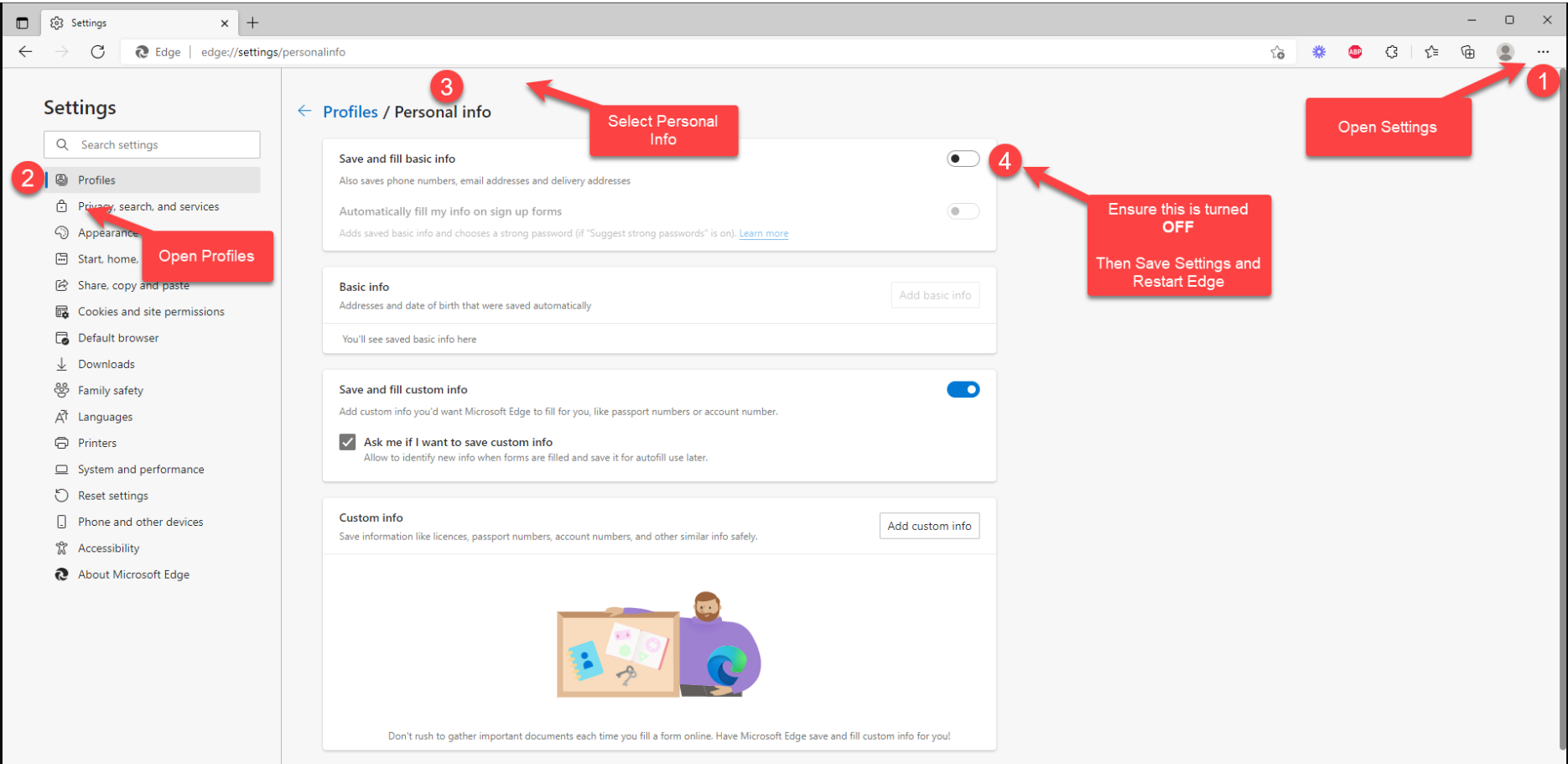Turn off Save and fill custom info

(963, 389)
